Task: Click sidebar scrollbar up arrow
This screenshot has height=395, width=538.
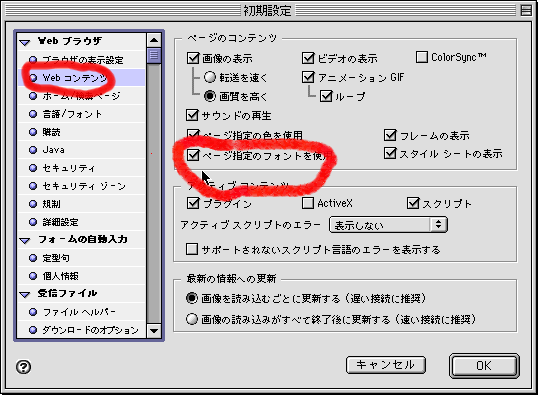Action: [x=154, y=40]
